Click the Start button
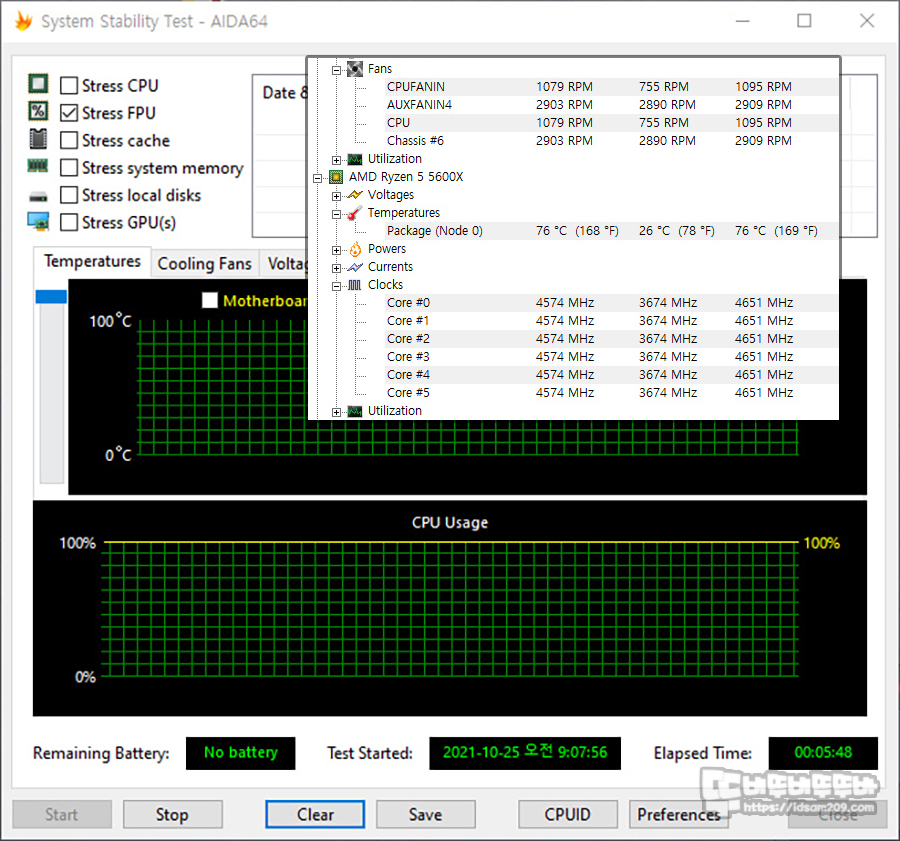The width and height of the screenshot is (900, 841). (x=62, y=814)
